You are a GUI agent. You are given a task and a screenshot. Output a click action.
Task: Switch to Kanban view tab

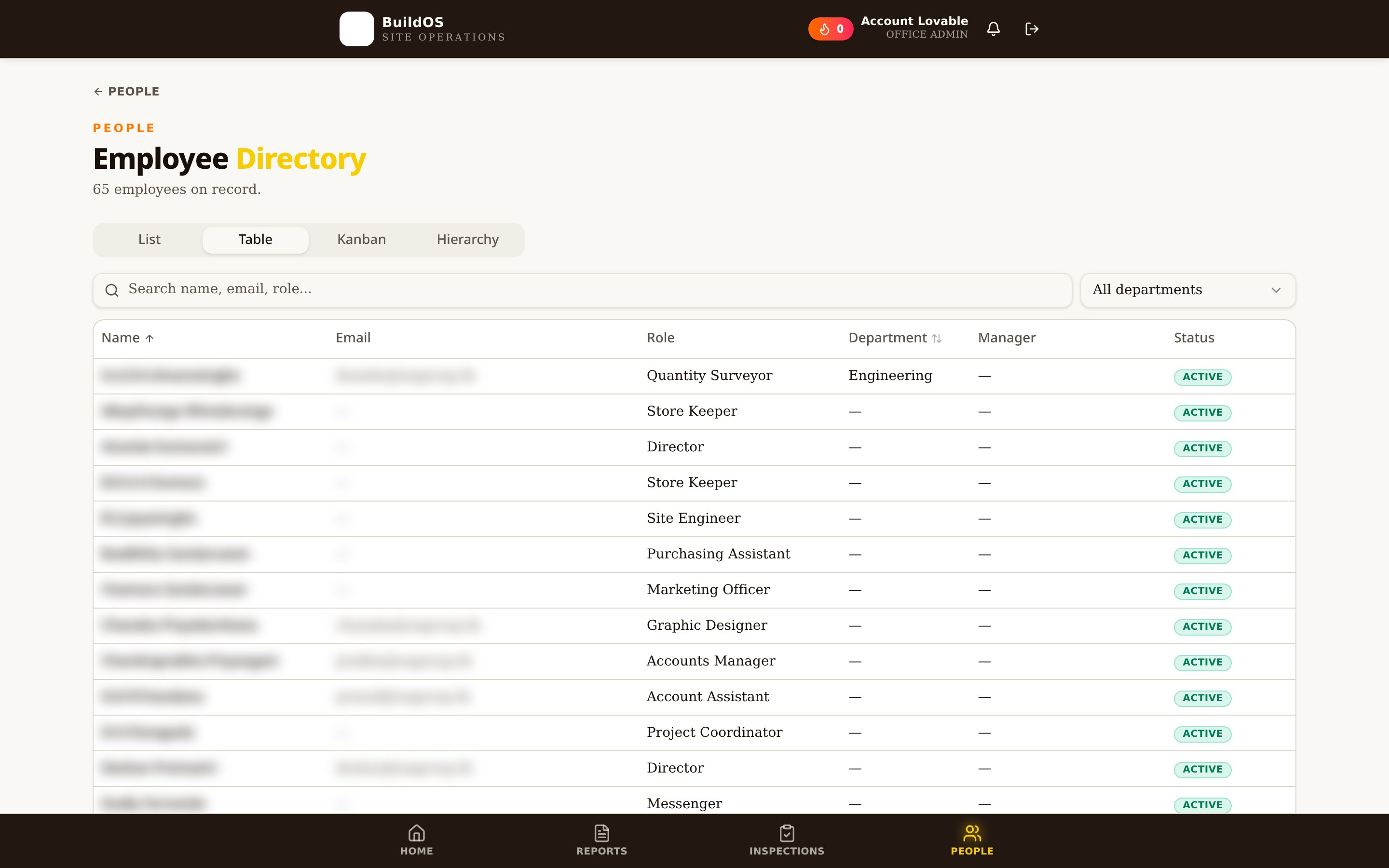pyautogui.click(x=362, y=239)
